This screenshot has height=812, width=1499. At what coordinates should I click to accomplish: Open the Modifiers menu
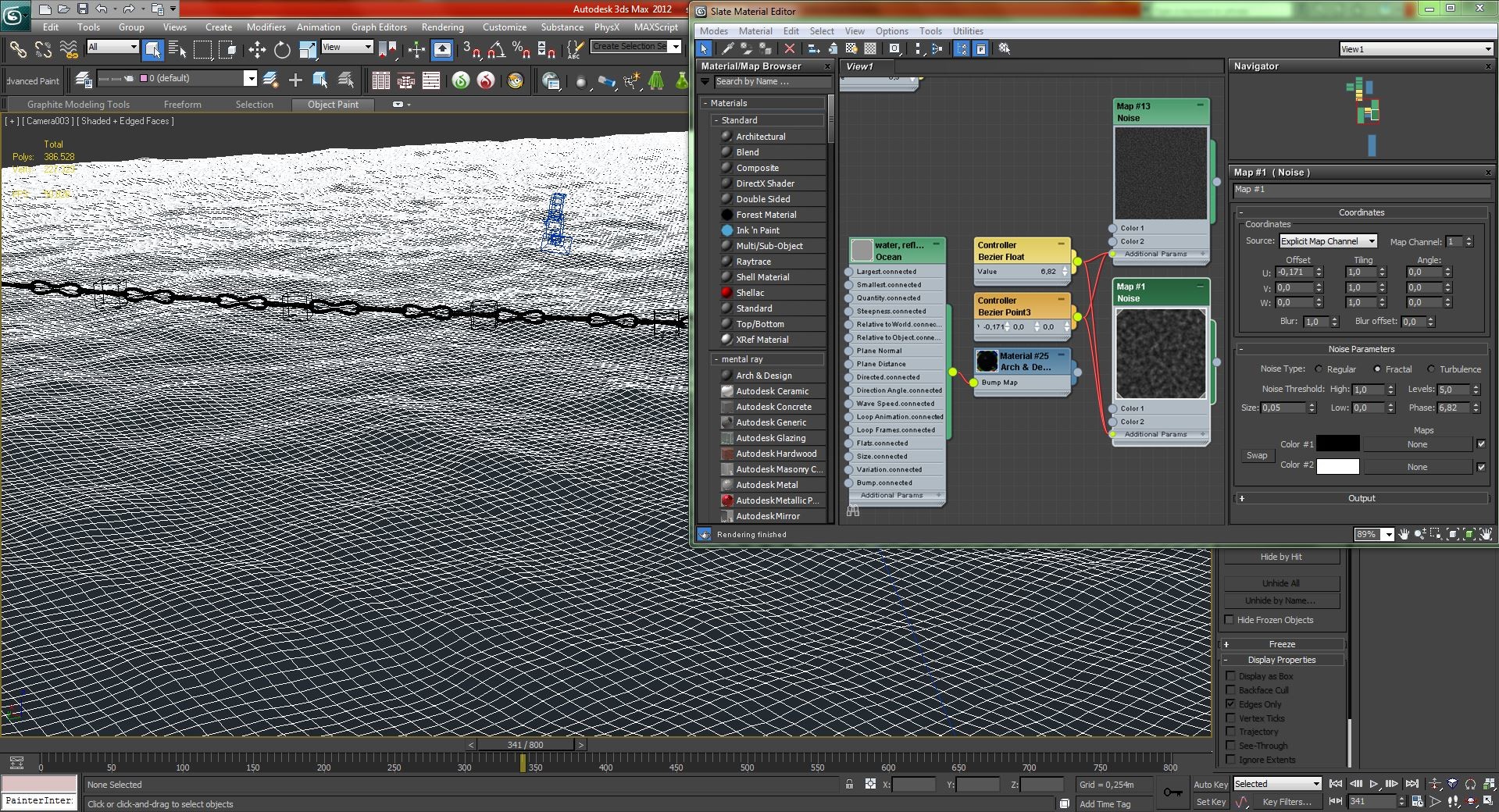tap(266, 27)
